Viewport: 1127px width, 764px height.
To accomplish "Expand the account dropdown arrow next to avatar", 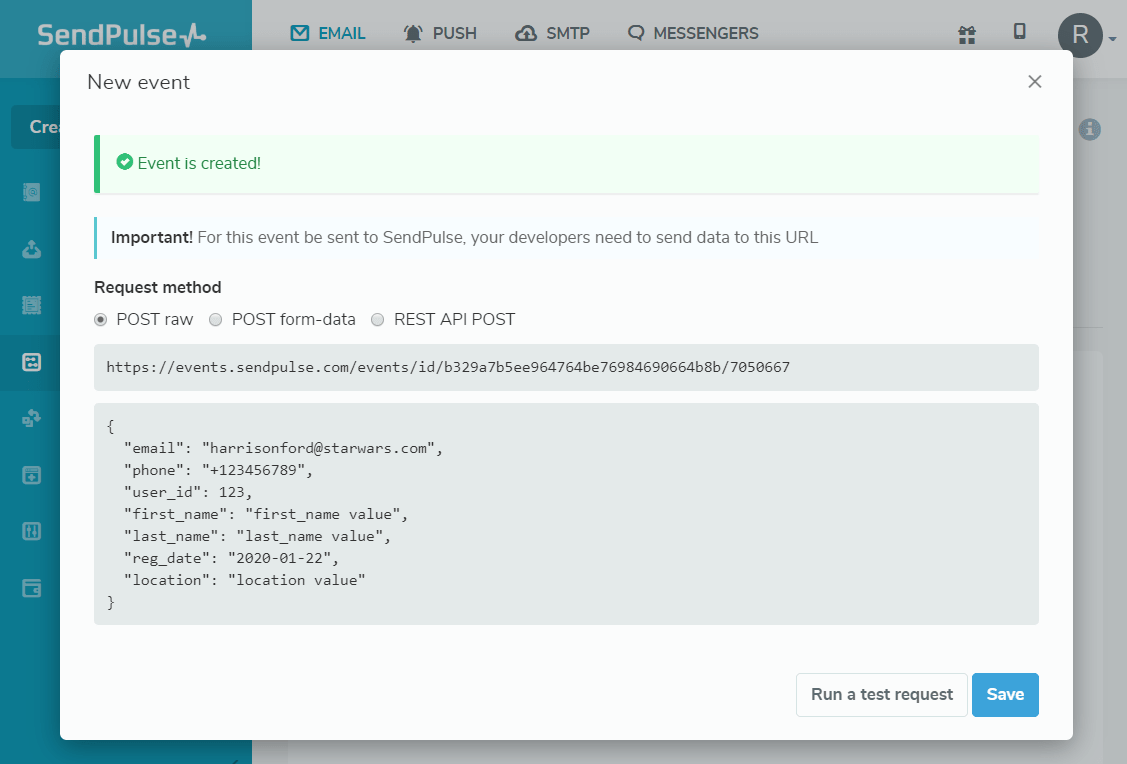I will tap(1112, 40).
